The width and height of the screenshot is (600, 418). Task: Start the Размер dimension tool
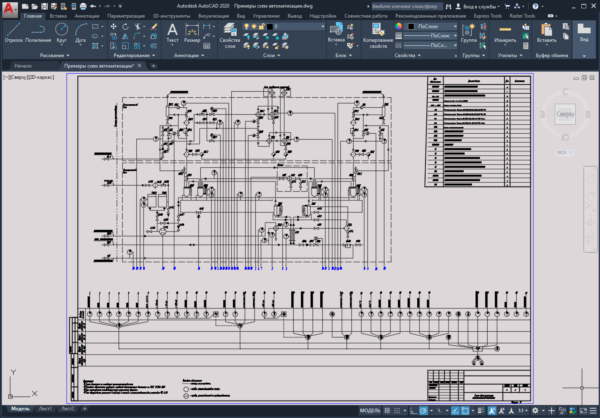(192, 33)
